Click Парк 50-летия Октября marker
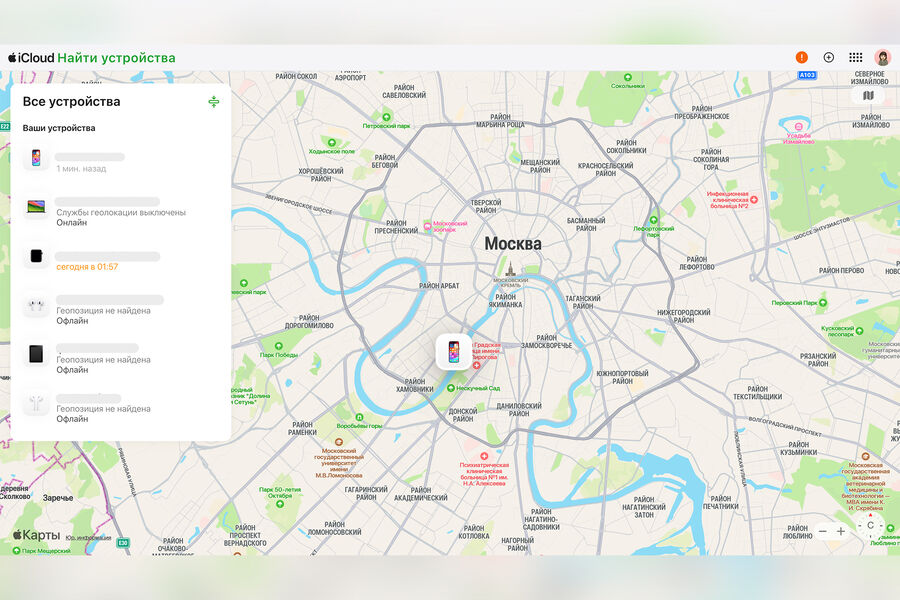This screenshot has width=900, height=600. click(280, 504)
